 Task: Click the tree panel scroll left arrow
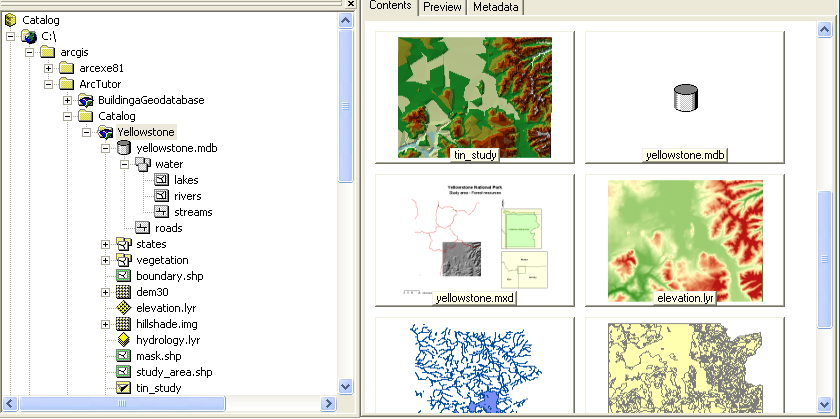(x=10, y=403)
